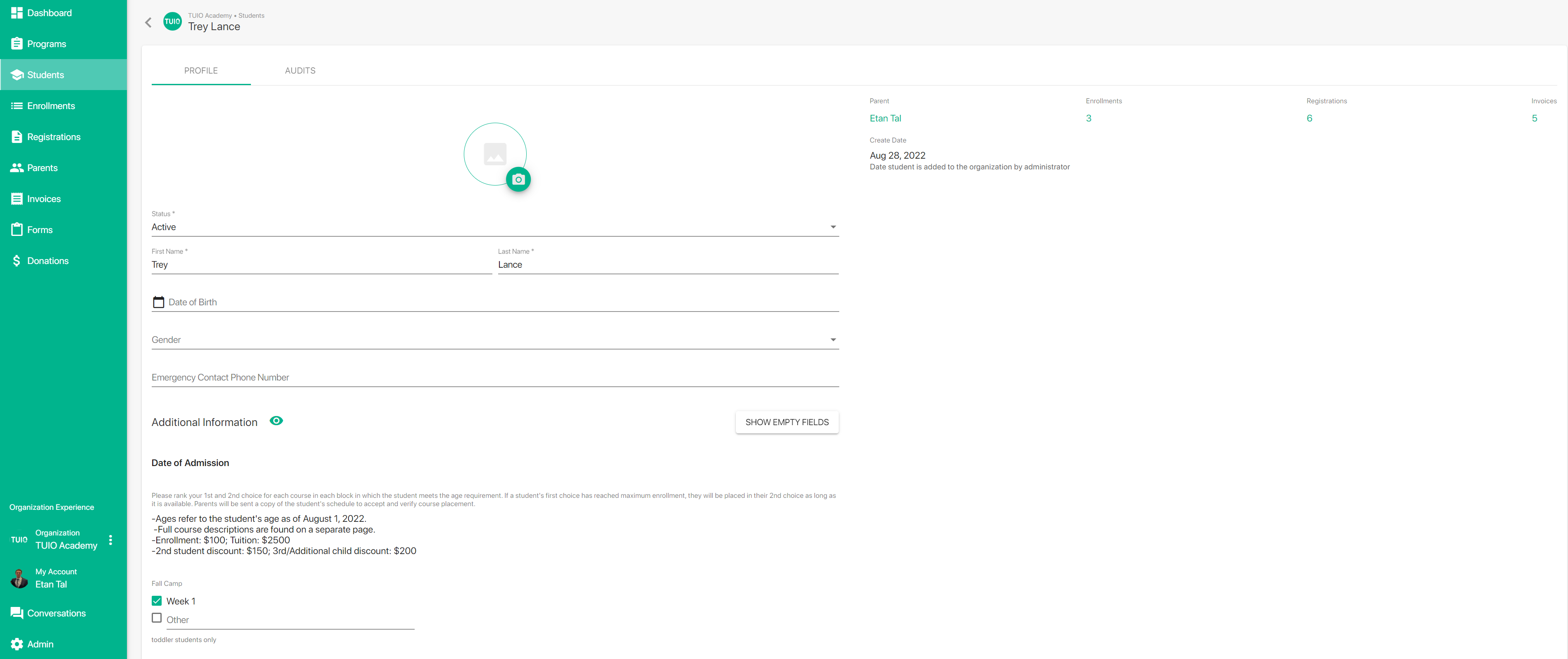
Task: Click the TUIO logo beside student name
Action: click(172, 21)
